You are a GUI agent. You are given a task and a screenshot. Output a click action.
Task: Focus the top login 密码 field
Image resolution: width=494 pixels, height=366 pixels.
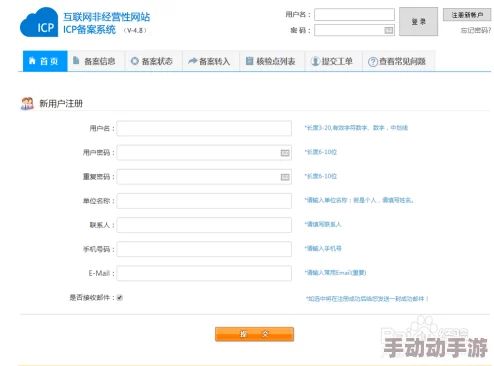(354, 30)
